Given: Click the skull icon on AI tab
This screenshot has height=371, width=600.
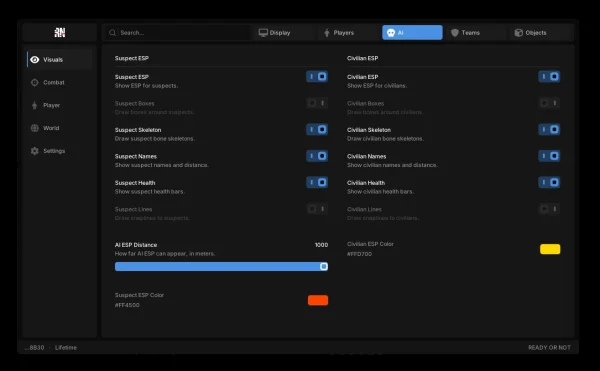Looking at the screenshot, I should 391,33.
